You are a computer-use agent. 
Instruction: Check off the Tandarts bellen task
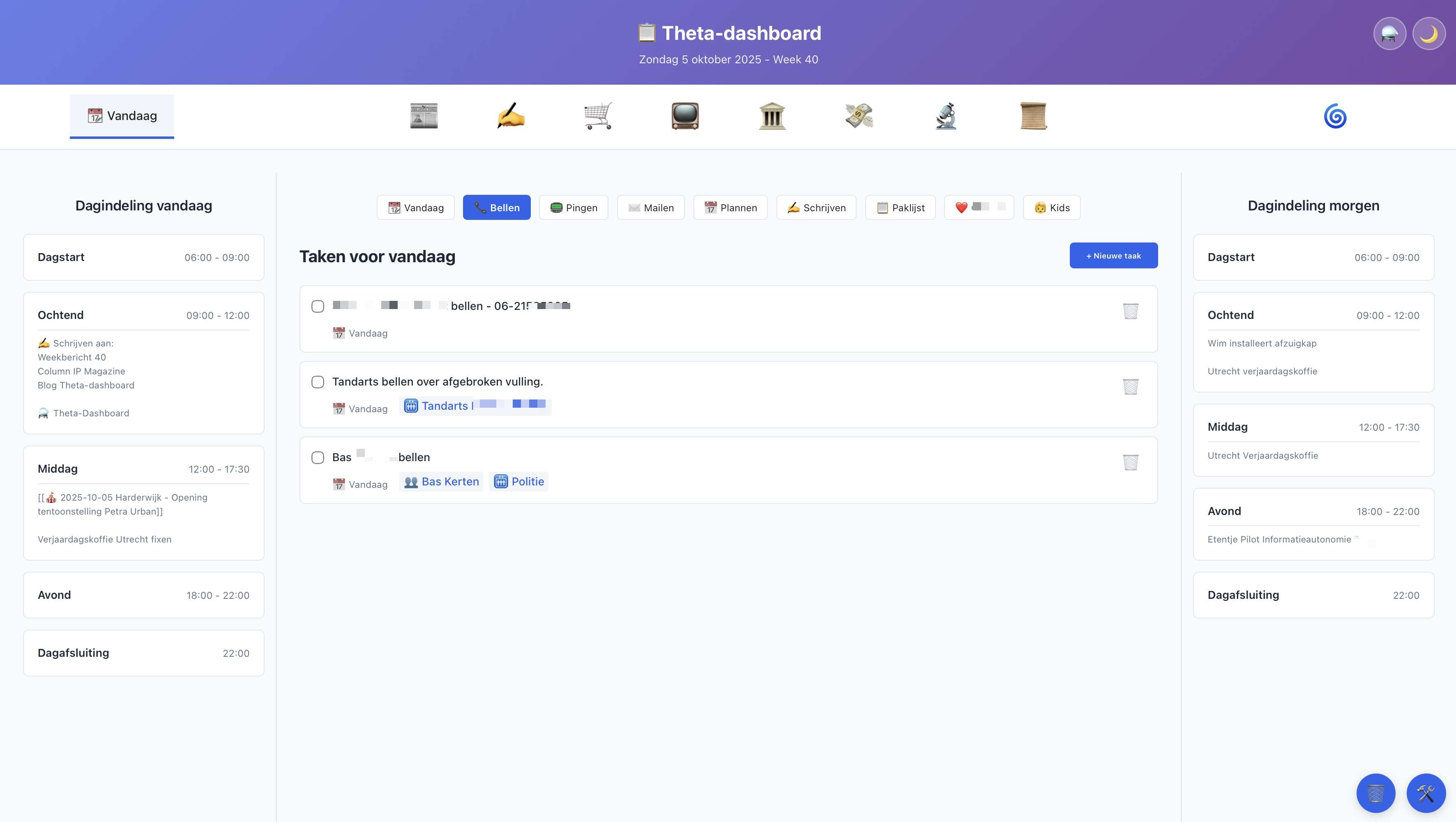pos(318,382)
